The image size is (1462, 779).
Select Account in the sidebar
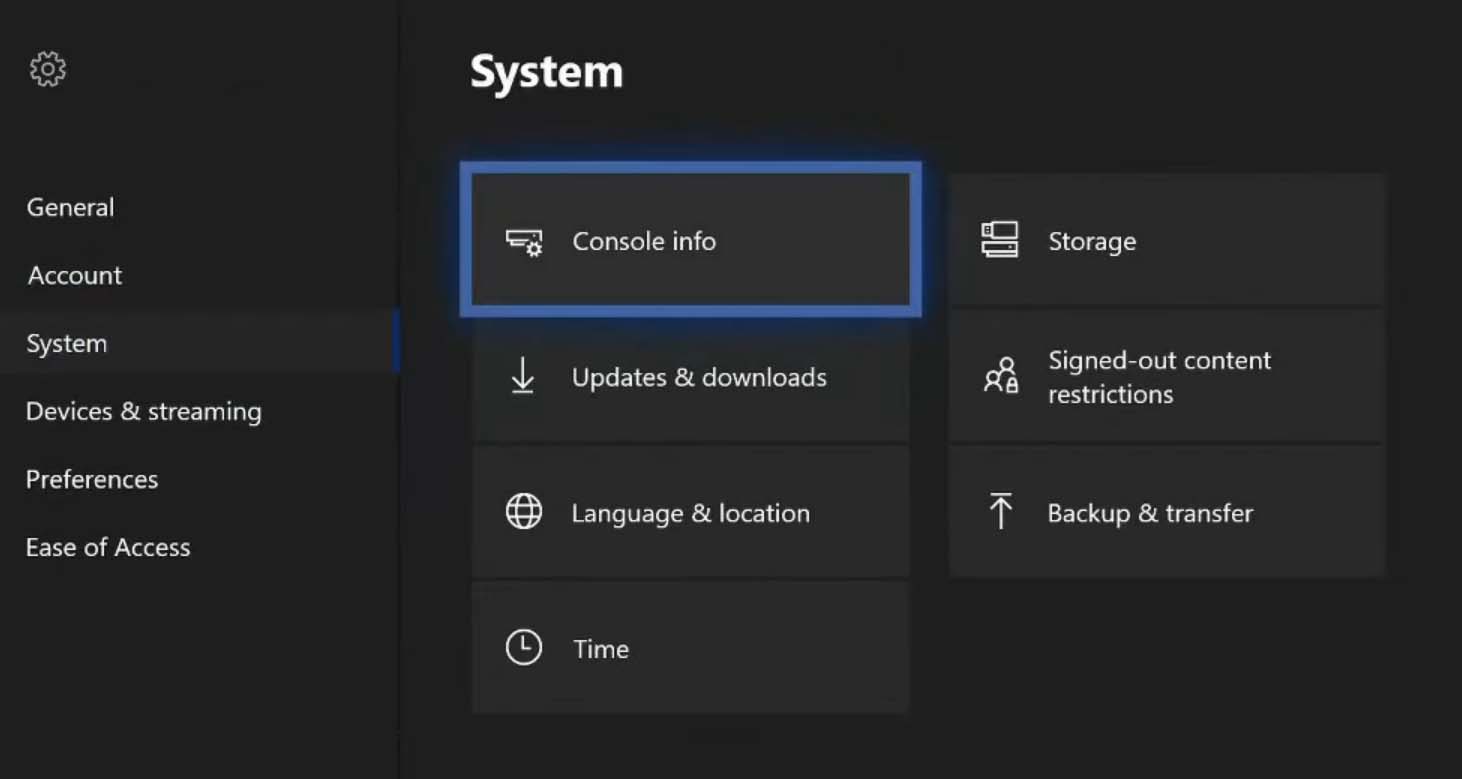tap(200, 275)
